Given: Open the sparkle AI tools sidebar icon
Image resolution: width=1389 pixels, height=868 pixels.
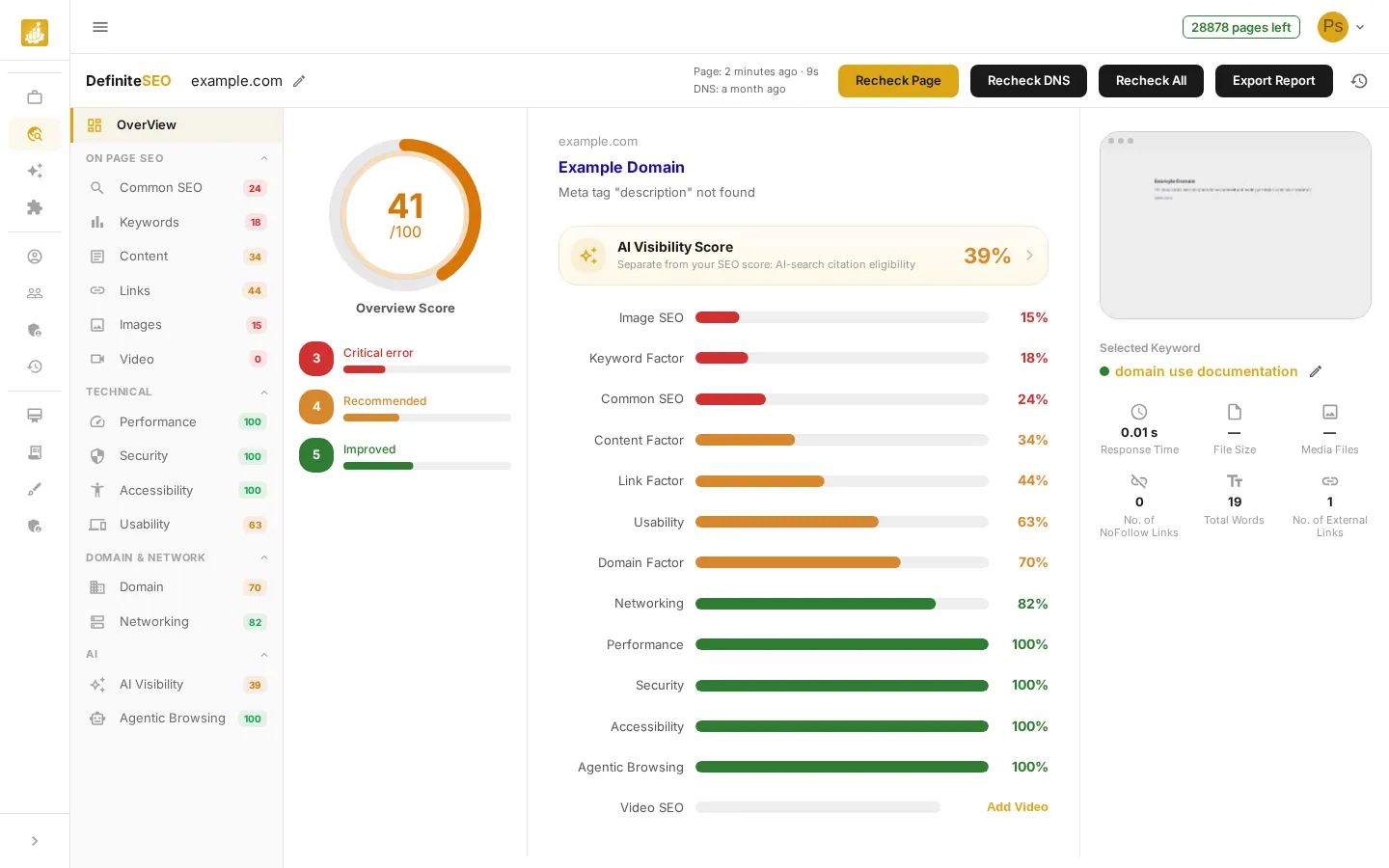Looking at the screenshot, I should [35, 171].
